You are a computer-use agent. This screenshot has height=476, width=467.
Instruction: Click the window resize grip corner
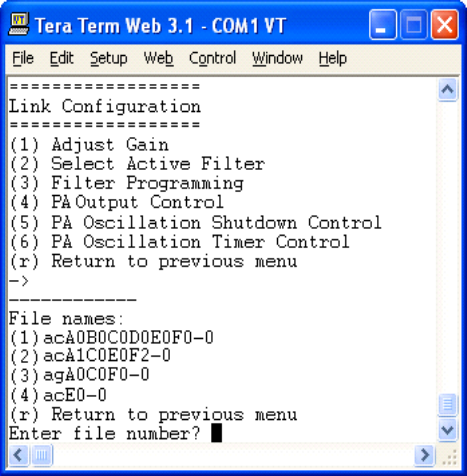(x=449, y=456)
